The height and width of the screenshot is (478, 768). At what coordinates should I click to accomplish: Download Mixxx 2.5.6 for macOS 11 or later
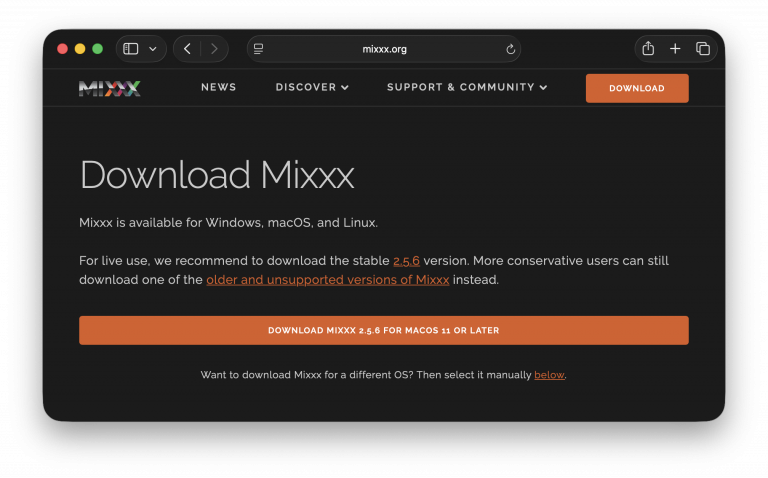coord(384,330)
